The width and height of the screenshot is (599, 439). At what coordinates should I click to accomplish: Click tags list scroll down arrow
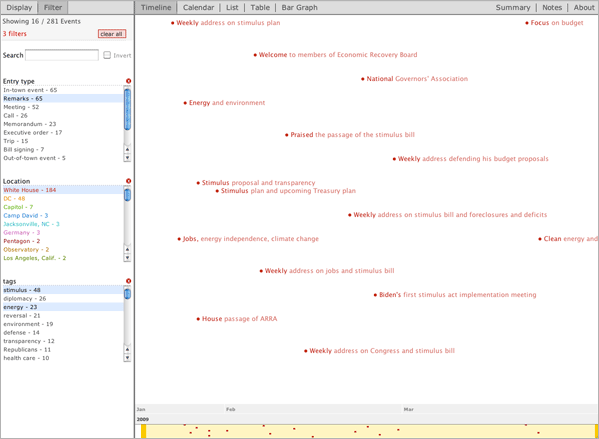pyautogui.click(x=128, y=358)
